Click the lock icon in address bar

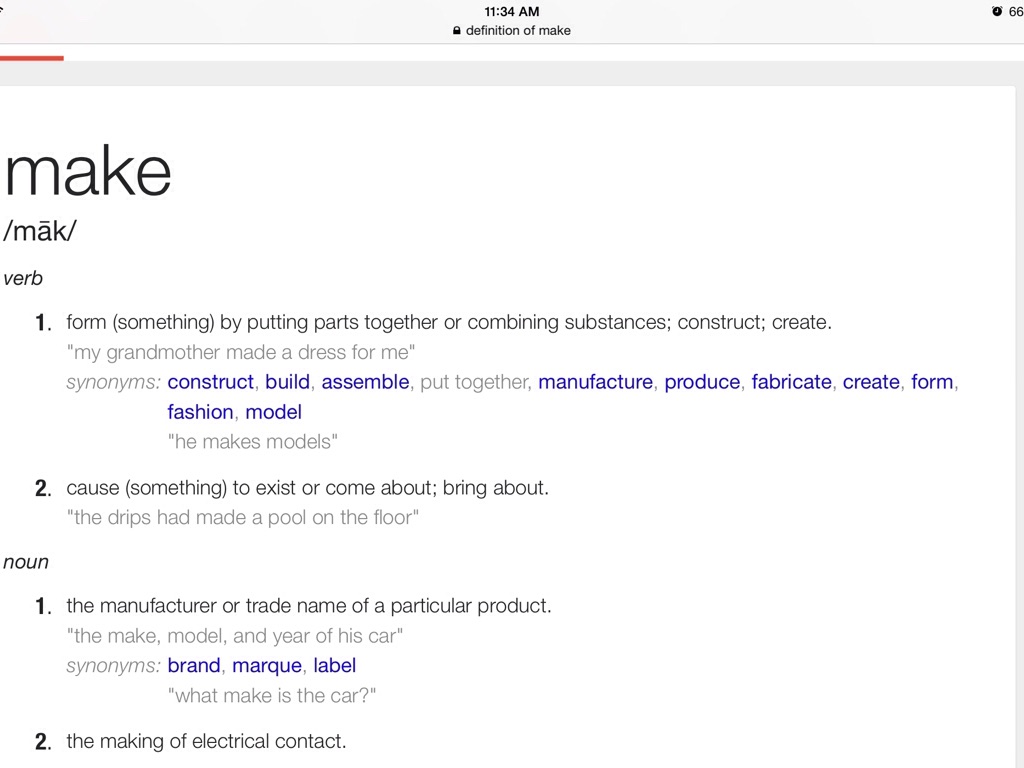point(457,31)
